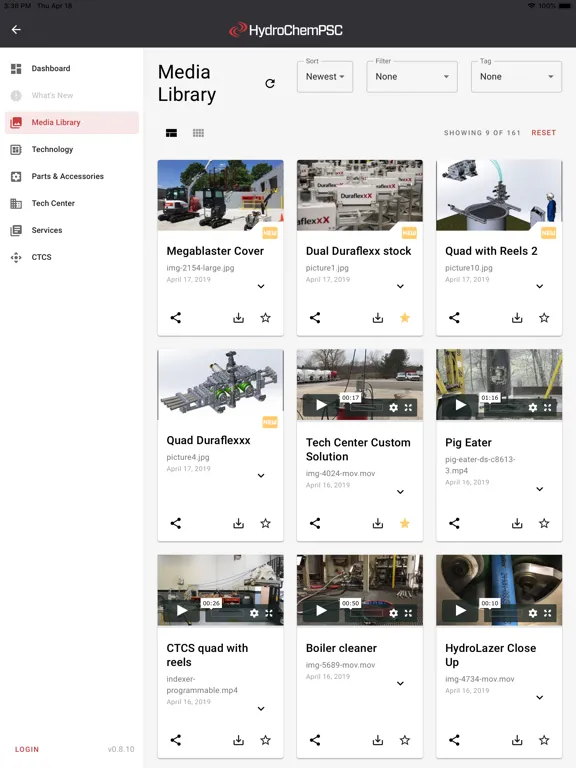
Task: Share the Quad Duraflexxx item
Action: point(176,524)
